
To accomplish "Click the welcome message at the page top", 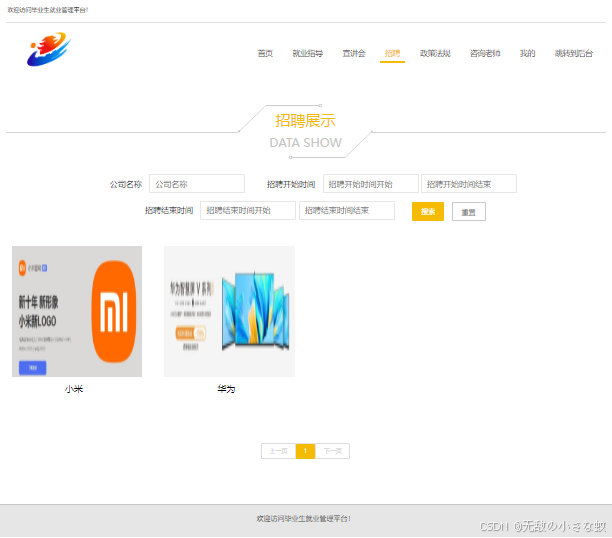I will tap(48, 10).
